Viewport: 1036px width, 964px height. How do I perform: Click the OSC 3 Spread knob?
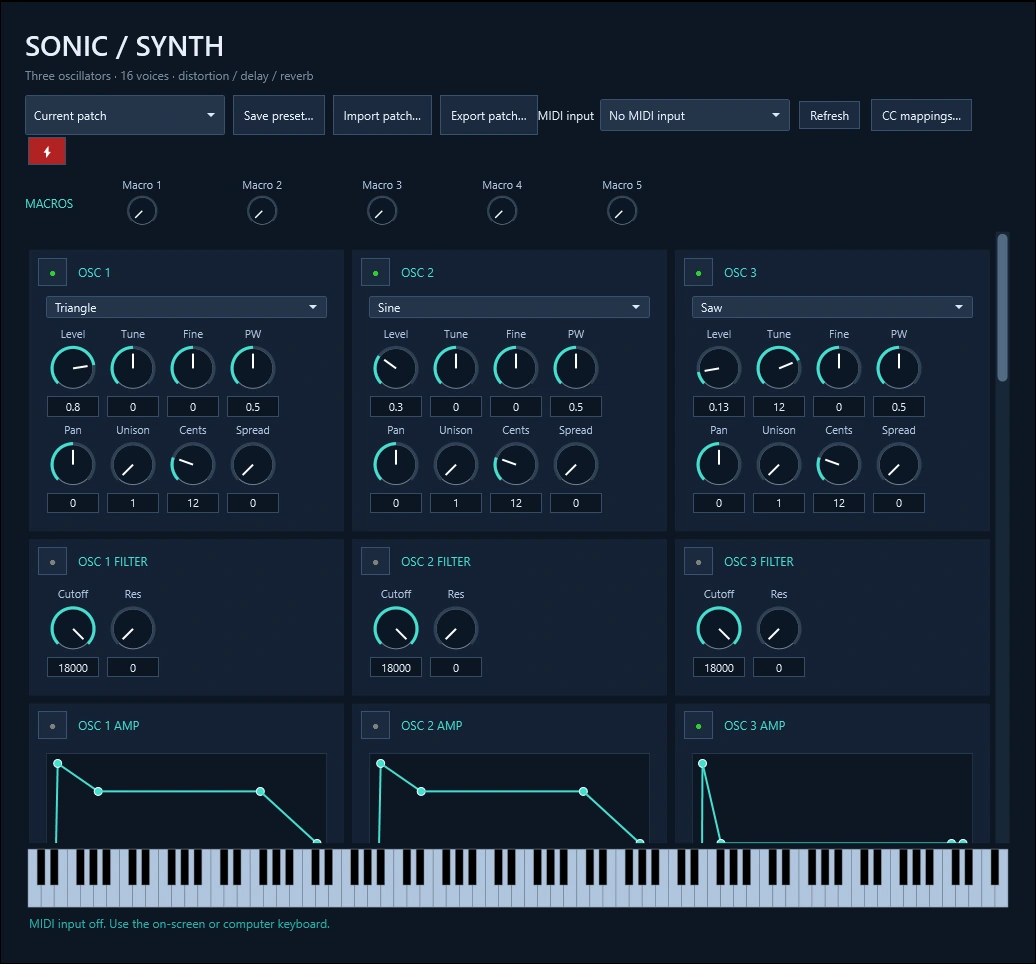point(899,464)
